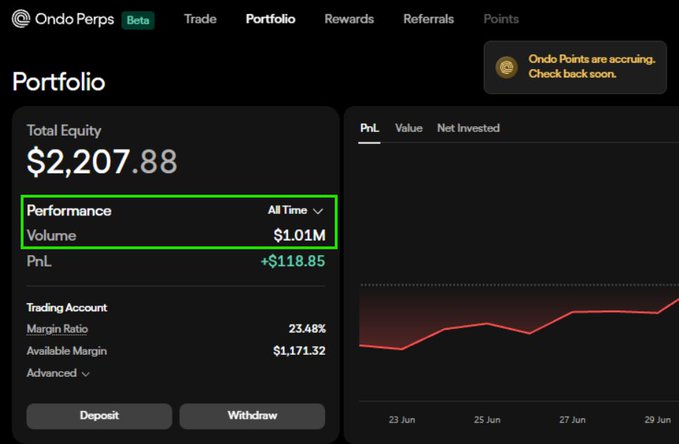Screen dimensions: 679x444
Task: Click the Beta badge
Action: [x=138, y=20]
